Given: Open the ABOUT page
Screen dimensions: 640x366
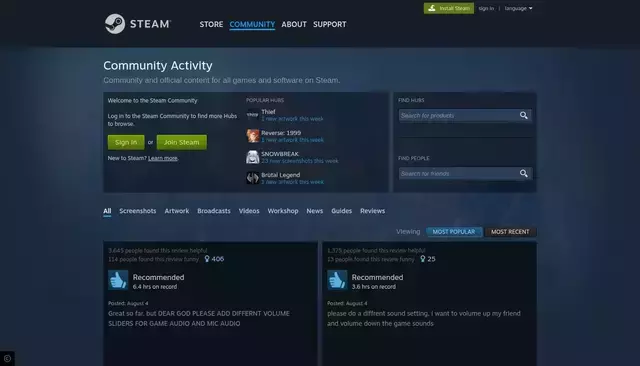Looking at the screenshot, I should (294, 24).
